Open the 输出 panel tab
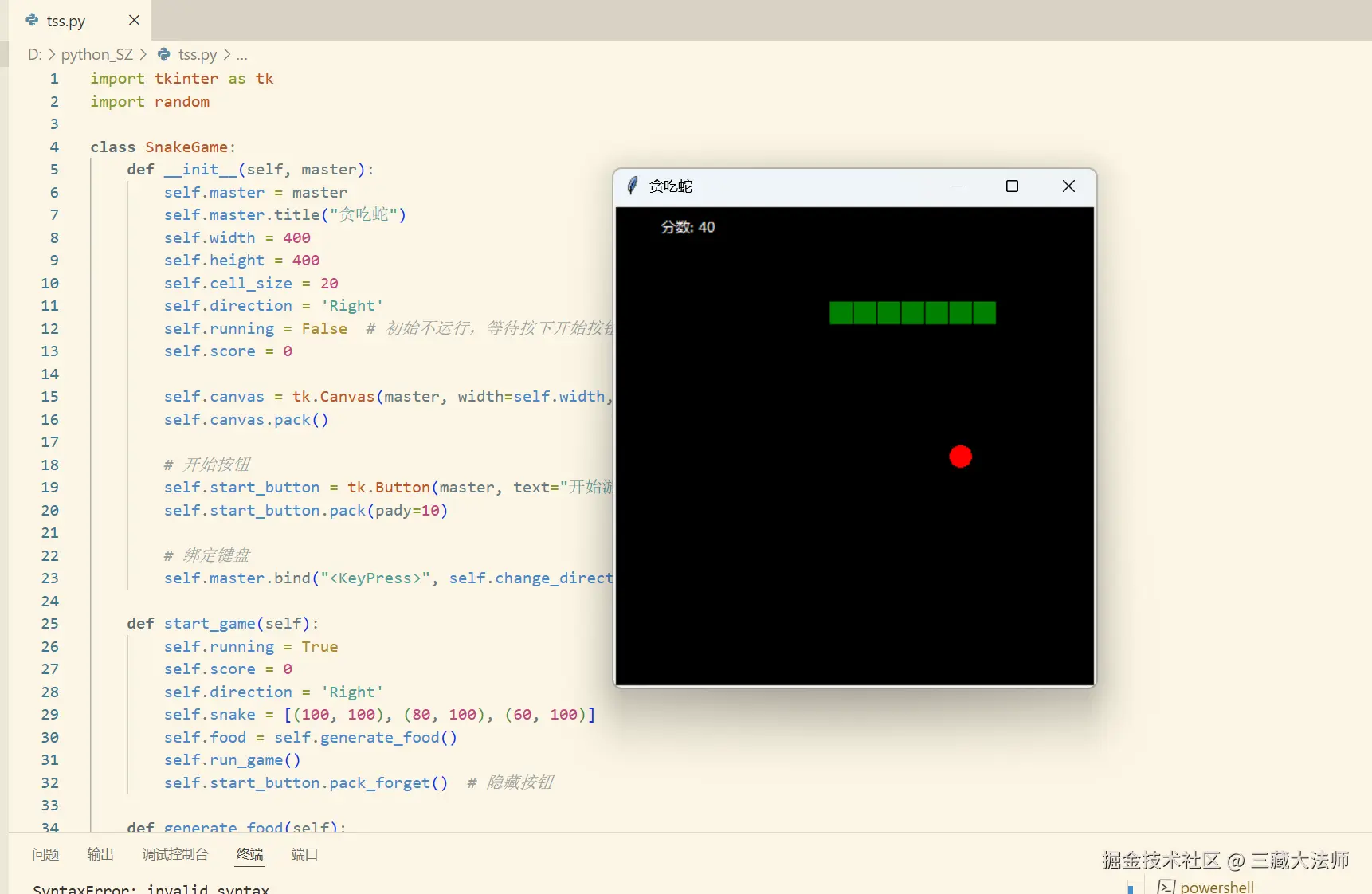Viewport: 1372px width, 894px height. click(100, 854)
